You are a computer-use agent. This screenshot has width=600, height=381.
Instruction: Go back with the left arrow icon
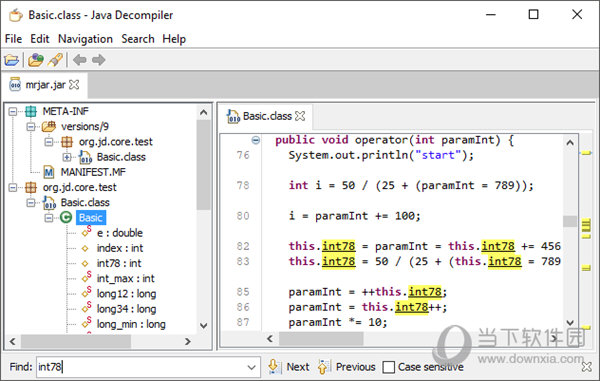80,60
